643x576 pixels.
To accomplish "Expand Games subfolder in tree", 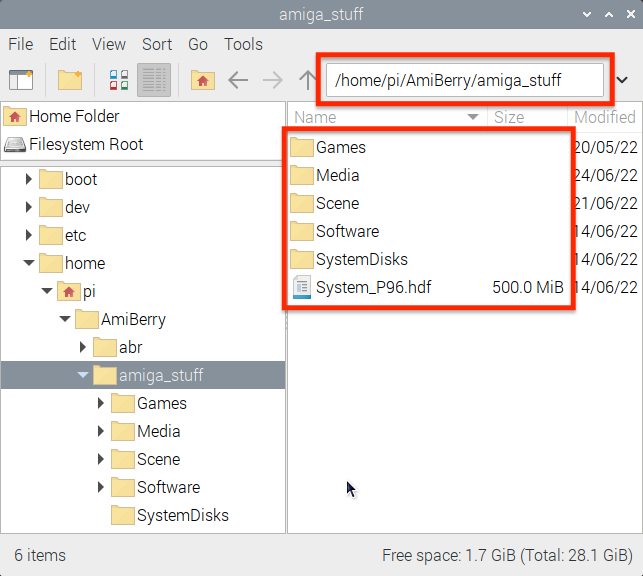I will click(x=100, y=403).
